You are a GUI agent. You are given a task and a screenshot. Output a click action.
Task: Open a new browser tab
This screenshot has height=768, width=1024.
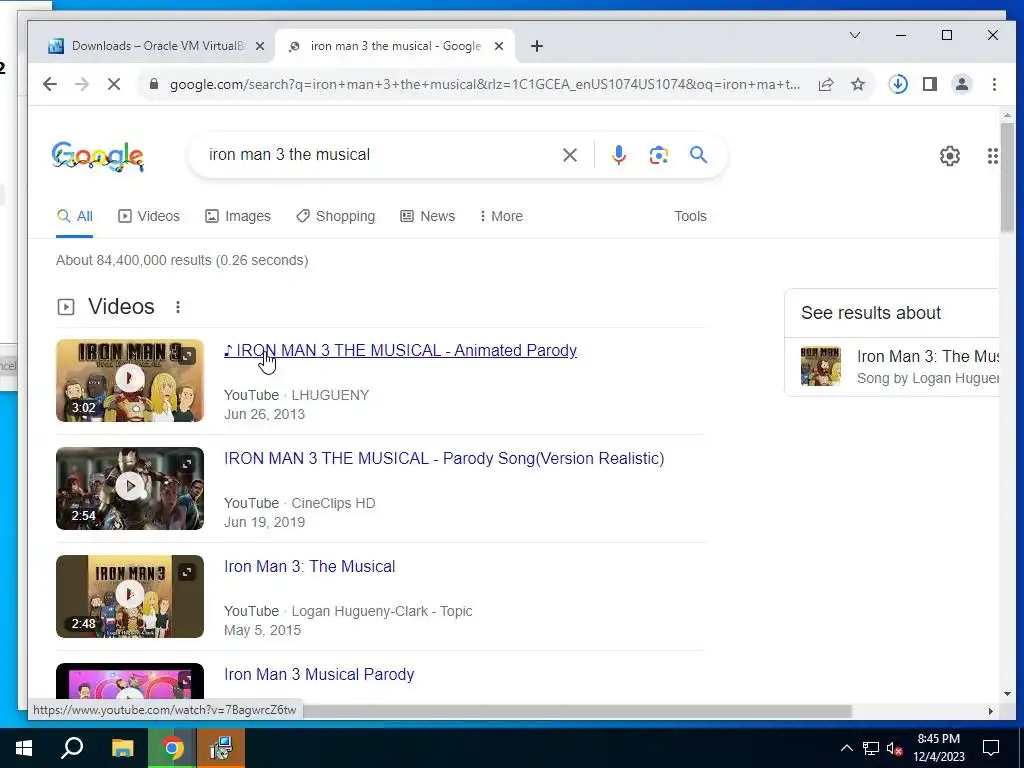[537, 46]
